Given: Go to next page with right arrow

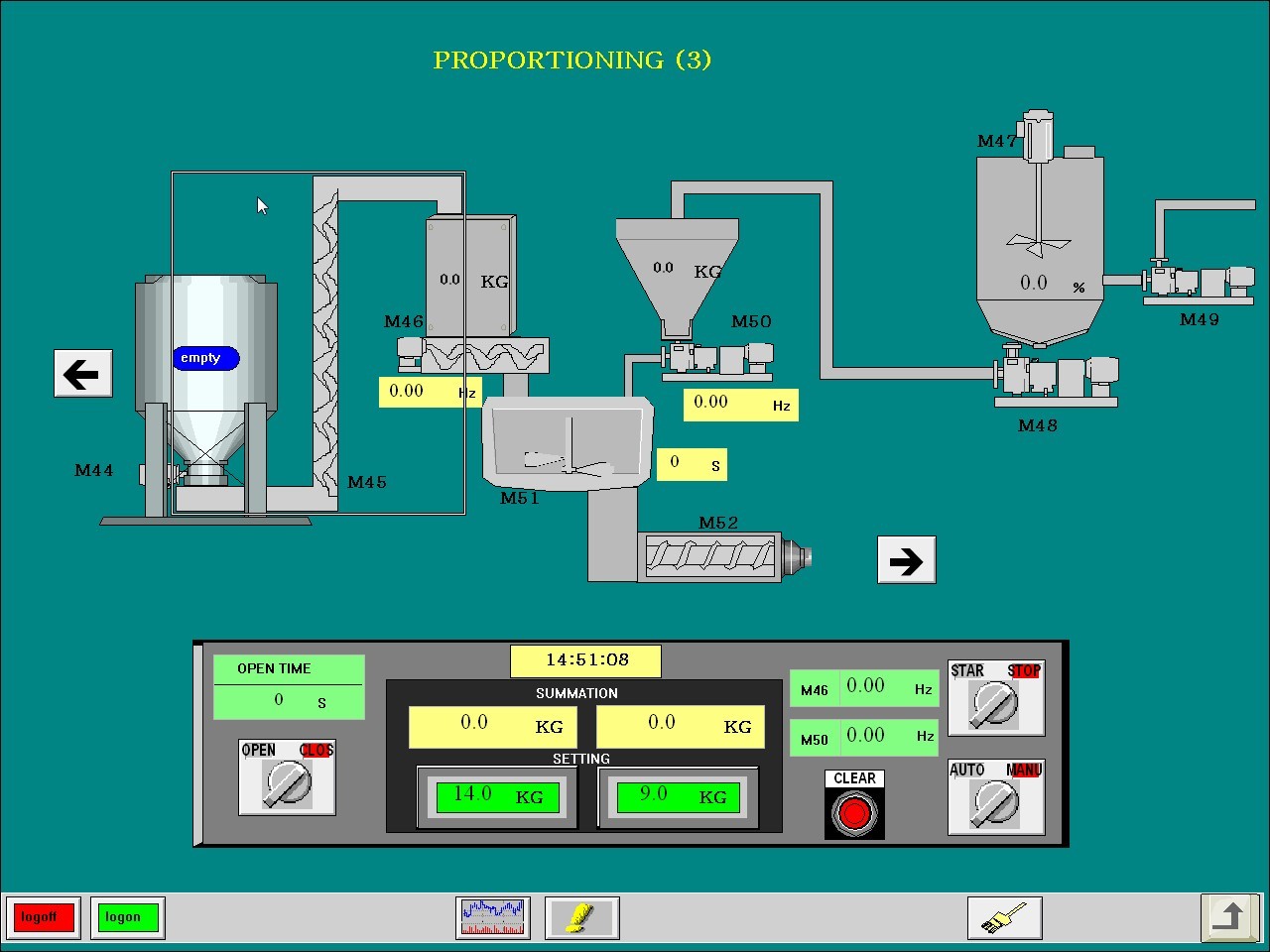Looking at the screenshot, I should tap(906, 560).
